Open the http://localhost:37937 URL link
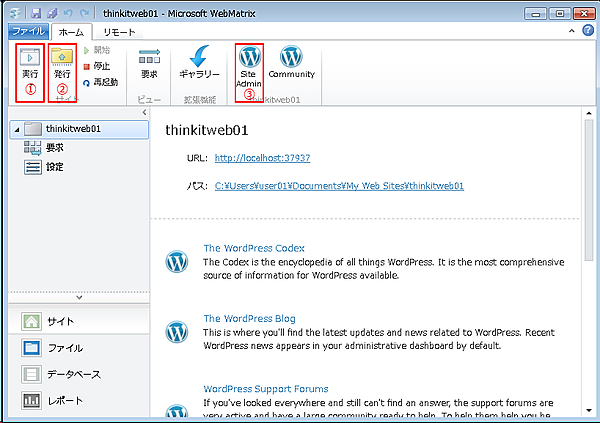The width and height of the screenshot is (600, 423). coord(262,158)
